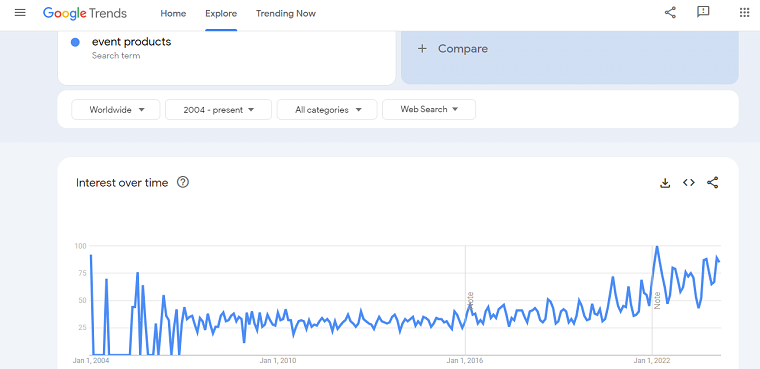
Task: Show help for Interest over time
Action: [183, 182]
